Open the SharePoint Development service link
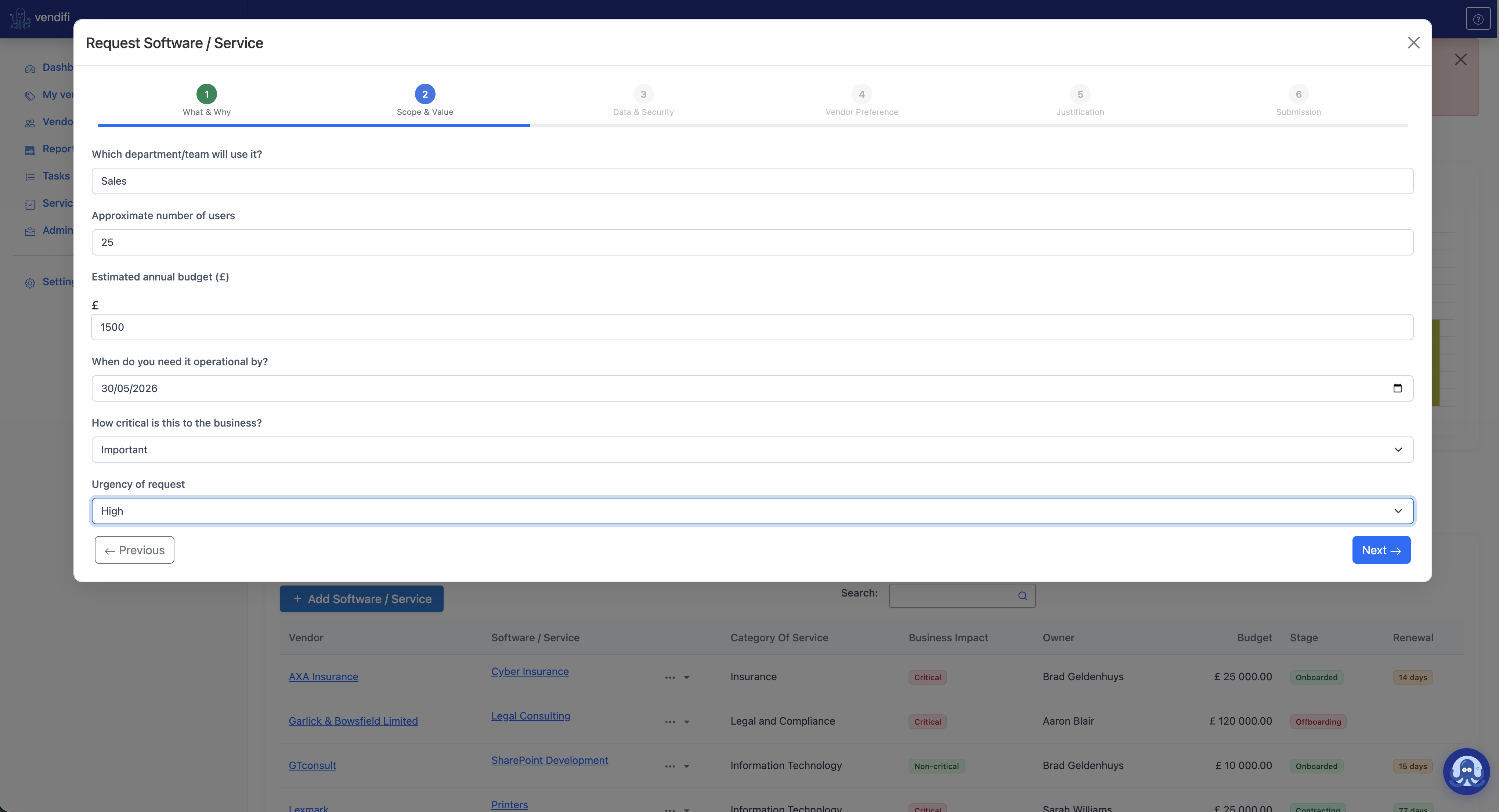 pos(550,760)
